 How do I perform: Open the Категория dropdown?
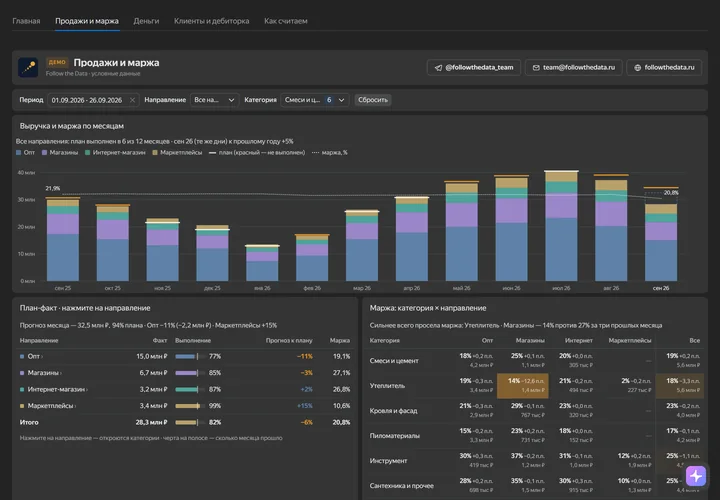coord(315,100)
